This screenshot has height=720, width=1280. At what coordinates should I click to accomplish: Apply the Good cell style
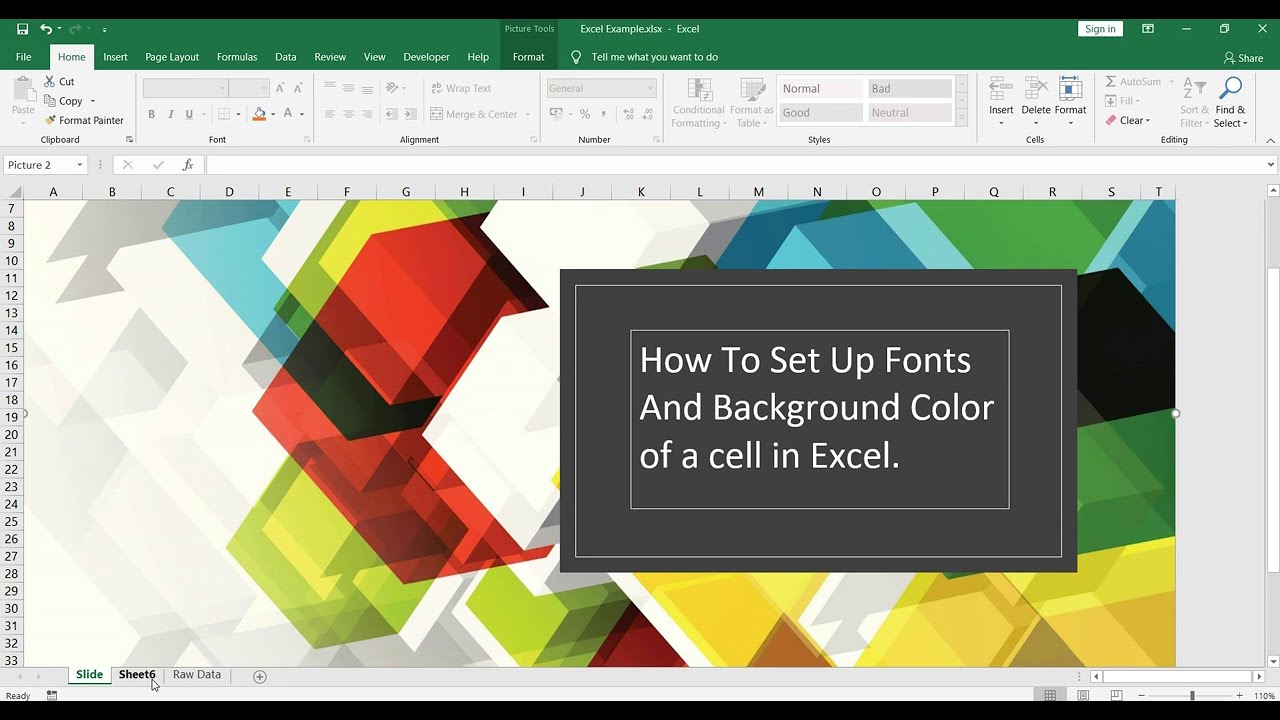[x=820, y=113]
